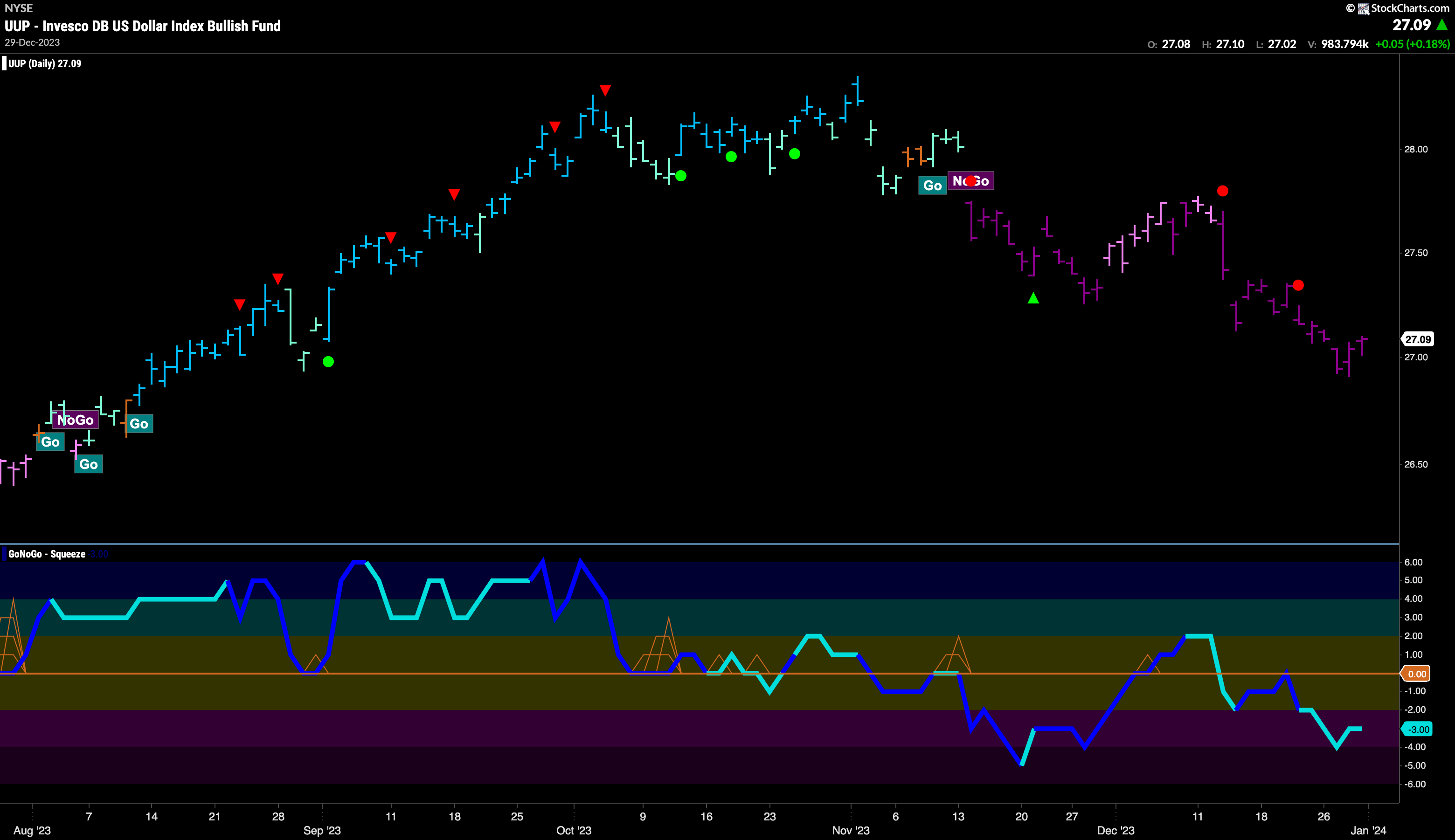
Task: Click the Go label in November
Action: [x=933, y=185]
